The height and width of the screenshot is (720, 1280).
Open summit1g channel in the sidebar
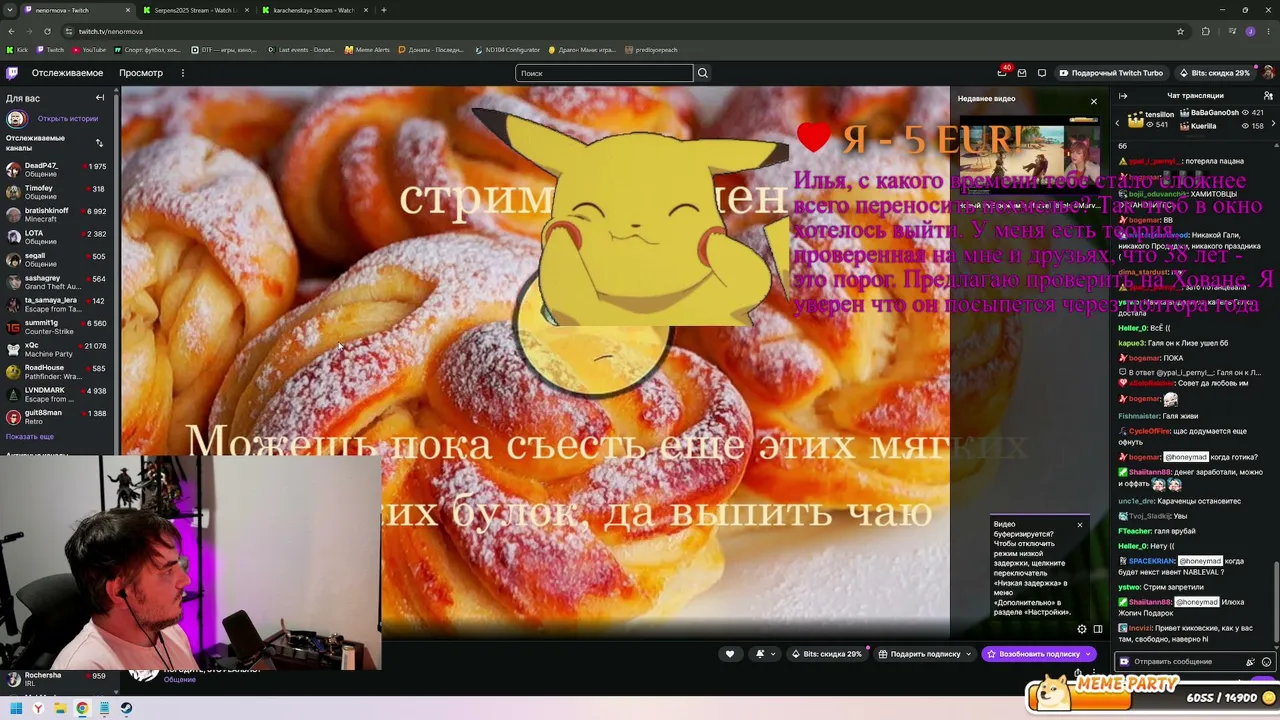(x=58, y=327)
